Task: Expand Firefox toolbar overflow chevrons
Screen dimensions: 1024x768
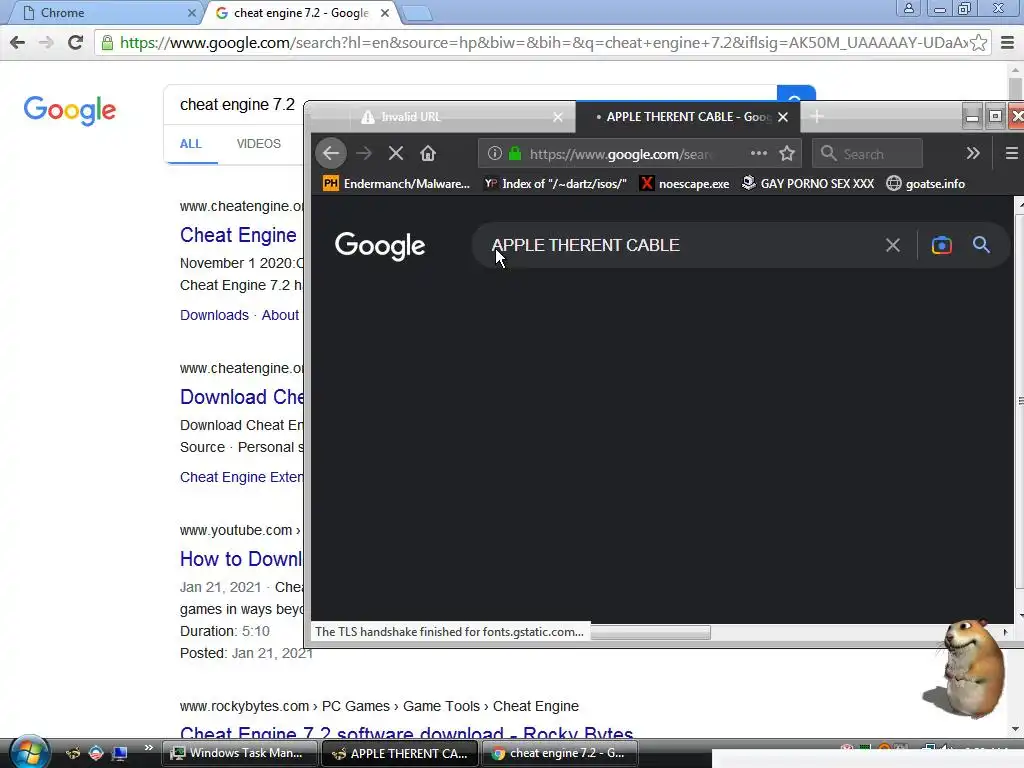Action: (x=973, y=153)
